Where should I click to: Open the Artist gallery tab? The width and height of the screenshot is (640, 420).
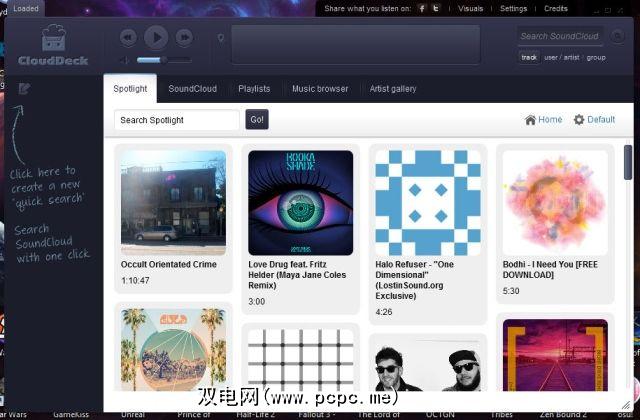tap(393, 89)
